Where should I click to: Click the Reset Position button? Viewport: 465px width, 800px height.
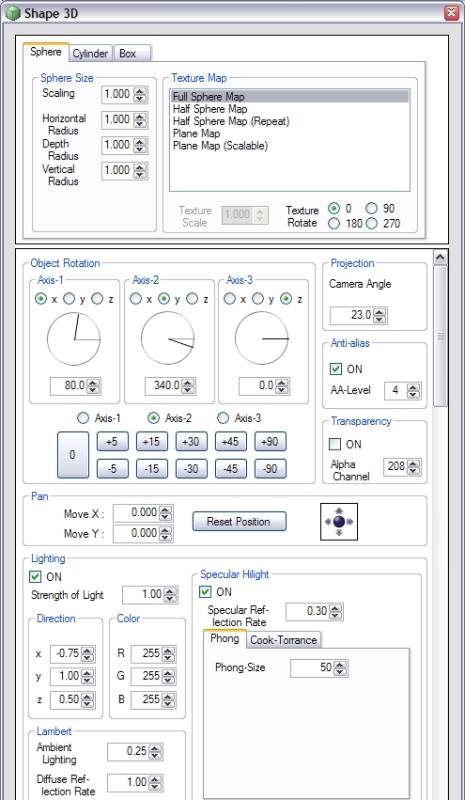(x=239, y=521)
